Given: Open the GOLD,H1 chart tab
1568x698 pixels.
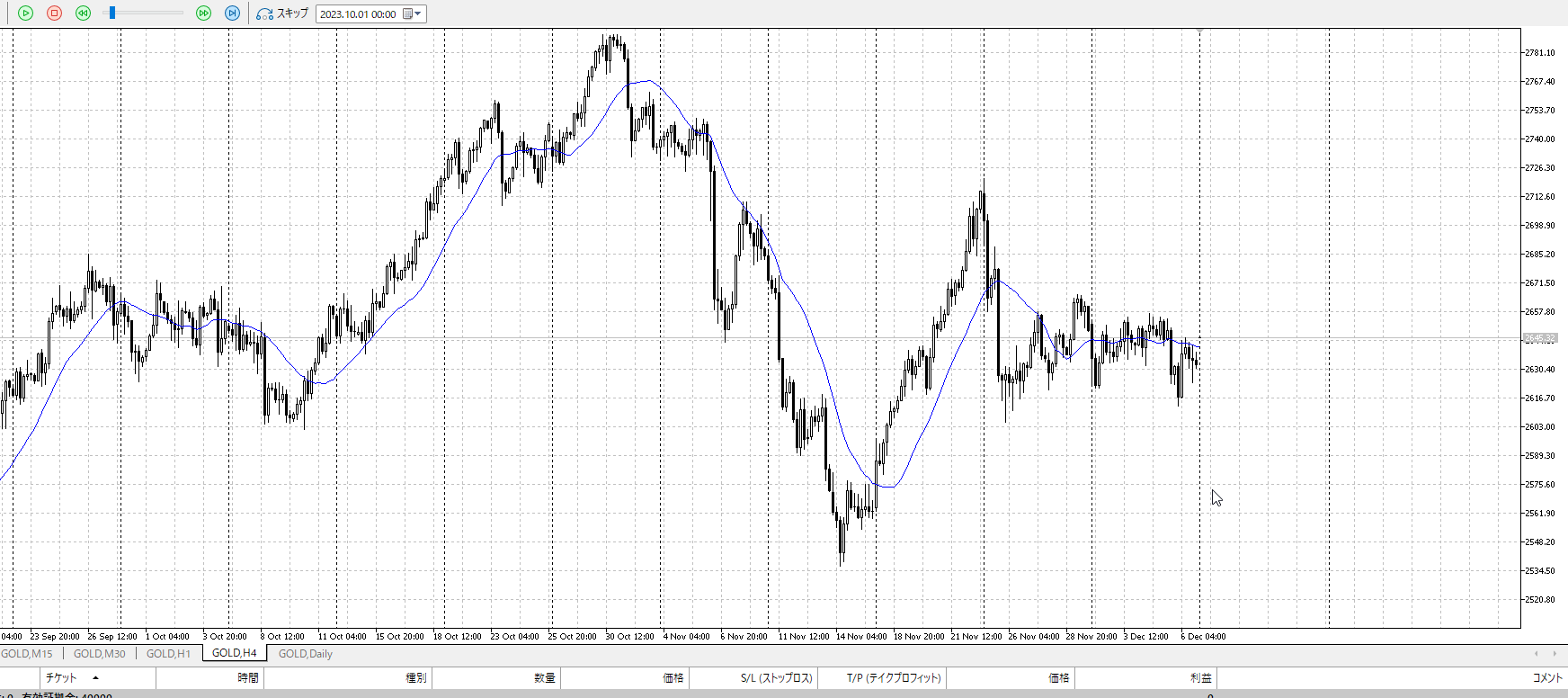Looking at the screenshot, I should (x=168, y=654).
